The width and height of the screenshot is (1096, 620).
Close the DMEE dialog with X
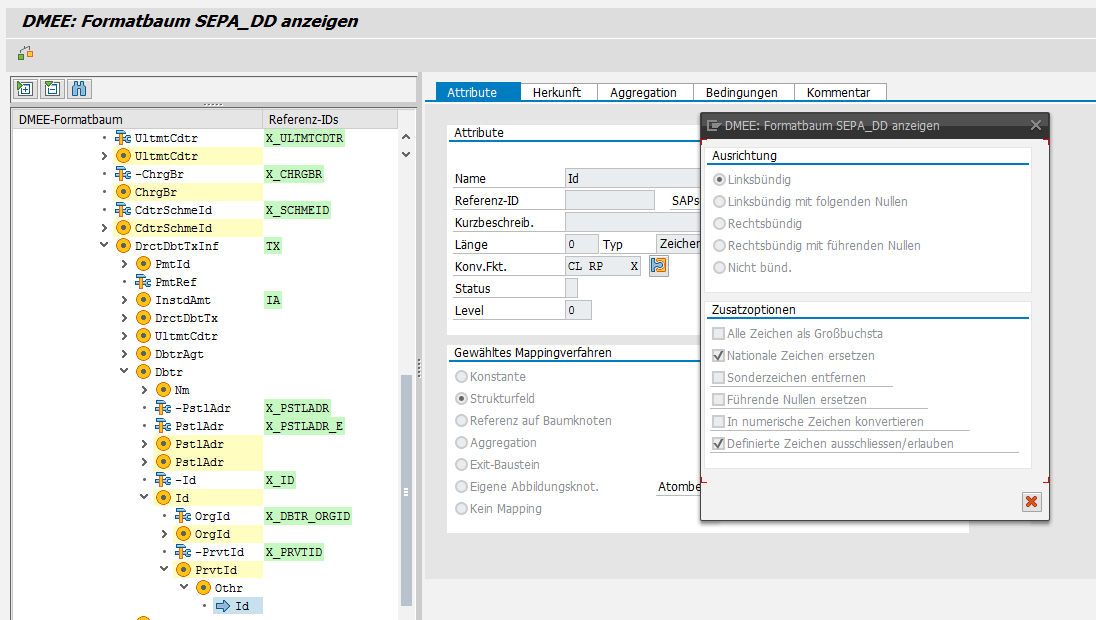(x=1035, y=125)
